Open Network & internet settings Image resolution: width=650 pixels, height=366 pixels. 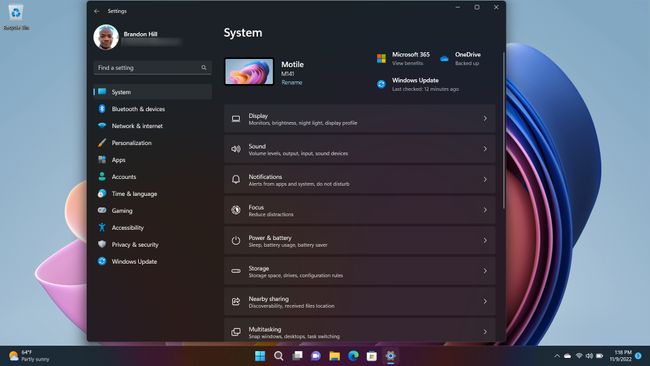(x=153, y=126)
